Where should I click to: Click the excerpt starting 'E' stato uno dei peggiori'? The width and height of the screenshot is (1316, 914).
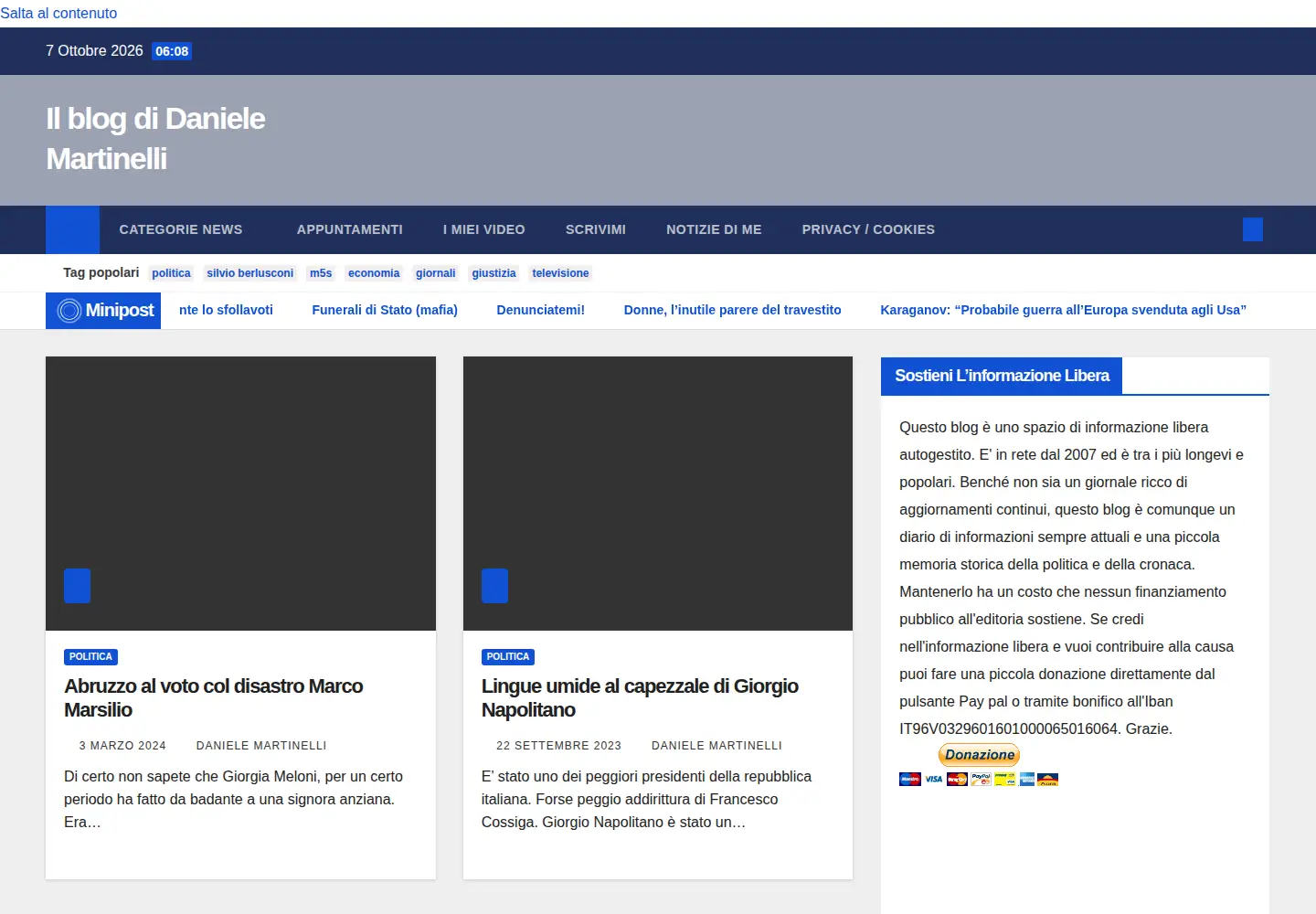647,799
